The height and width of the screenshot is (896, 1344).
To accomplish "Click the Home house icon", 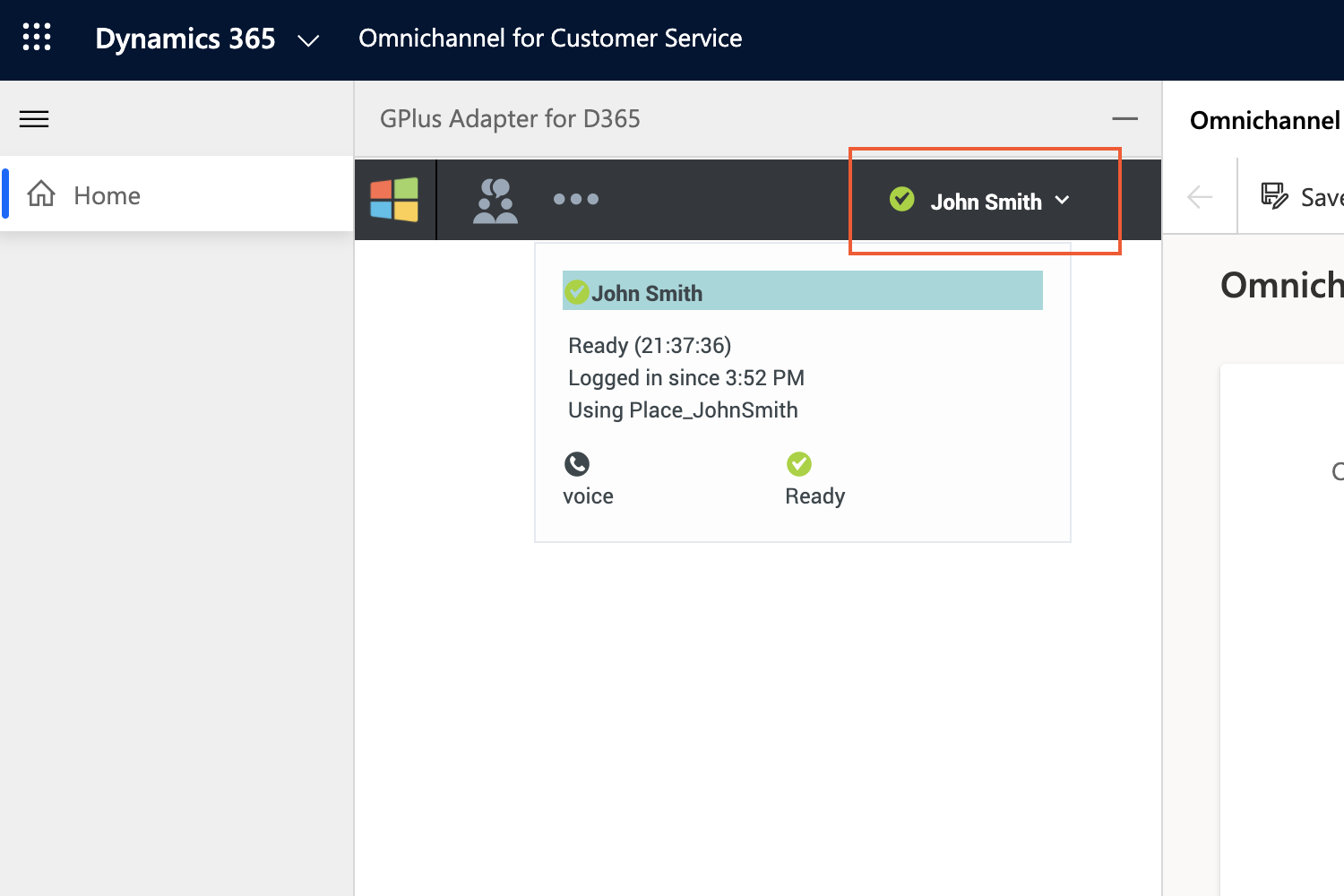I will (x=41, y=194).
